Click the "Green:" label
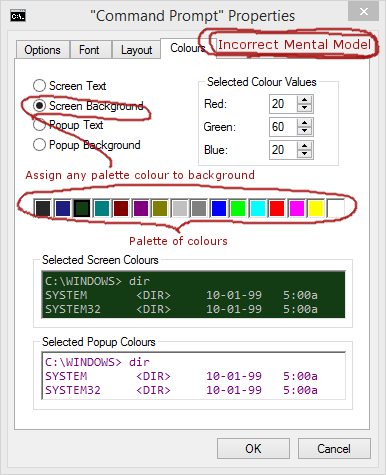The image size is (386, 475). [x=220, y=127]
